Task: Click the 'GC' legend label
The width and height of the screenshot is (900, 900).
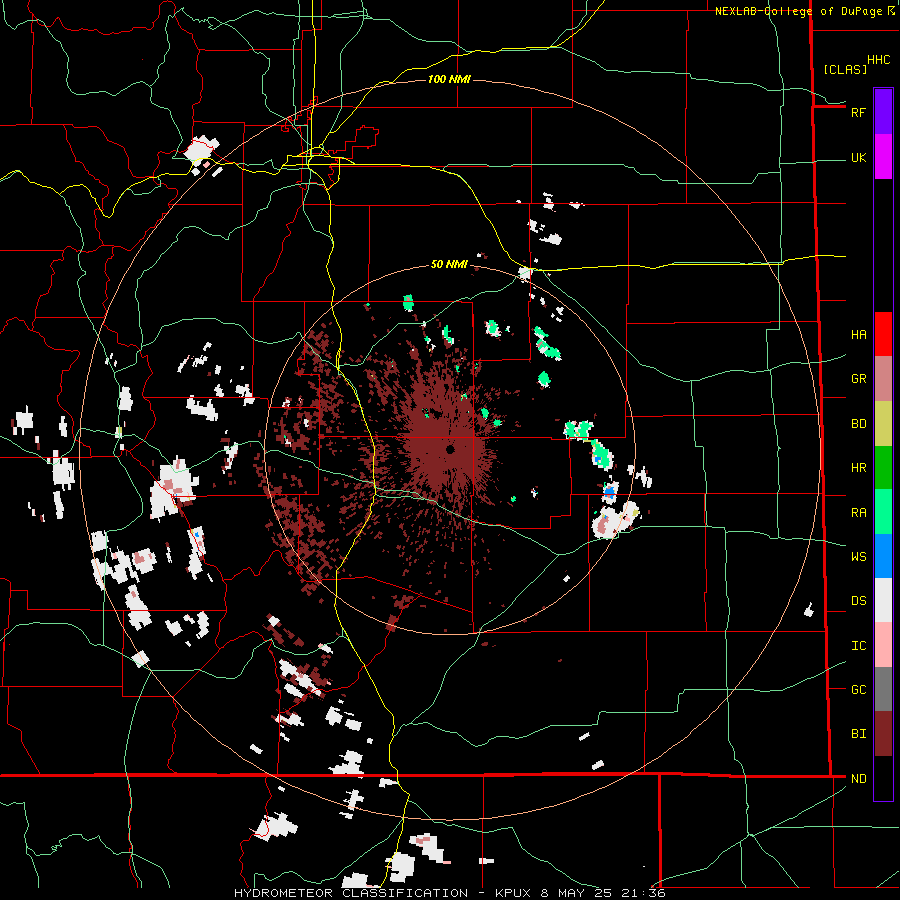Action: [x=858, y=690]
